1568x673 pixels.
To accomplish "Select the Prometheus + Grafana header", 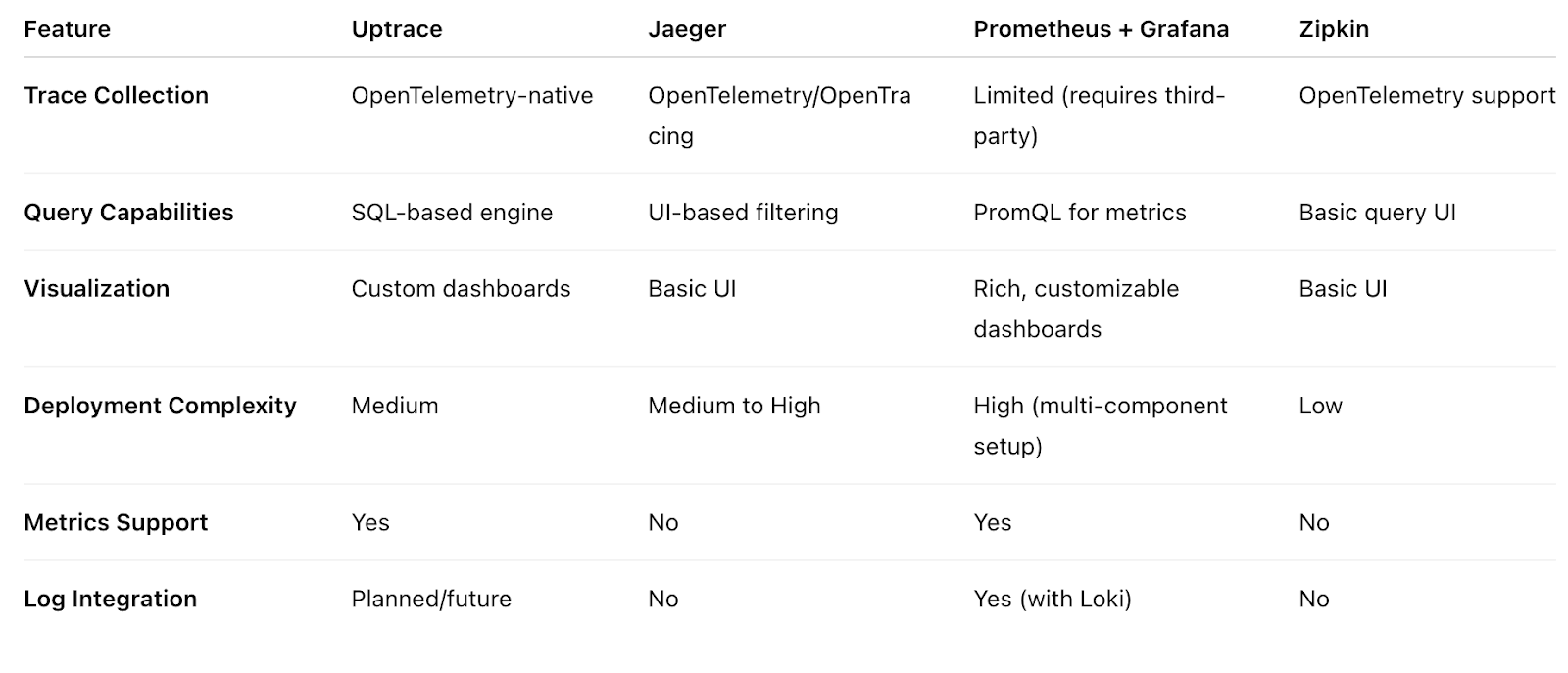I will [1101, 29].
